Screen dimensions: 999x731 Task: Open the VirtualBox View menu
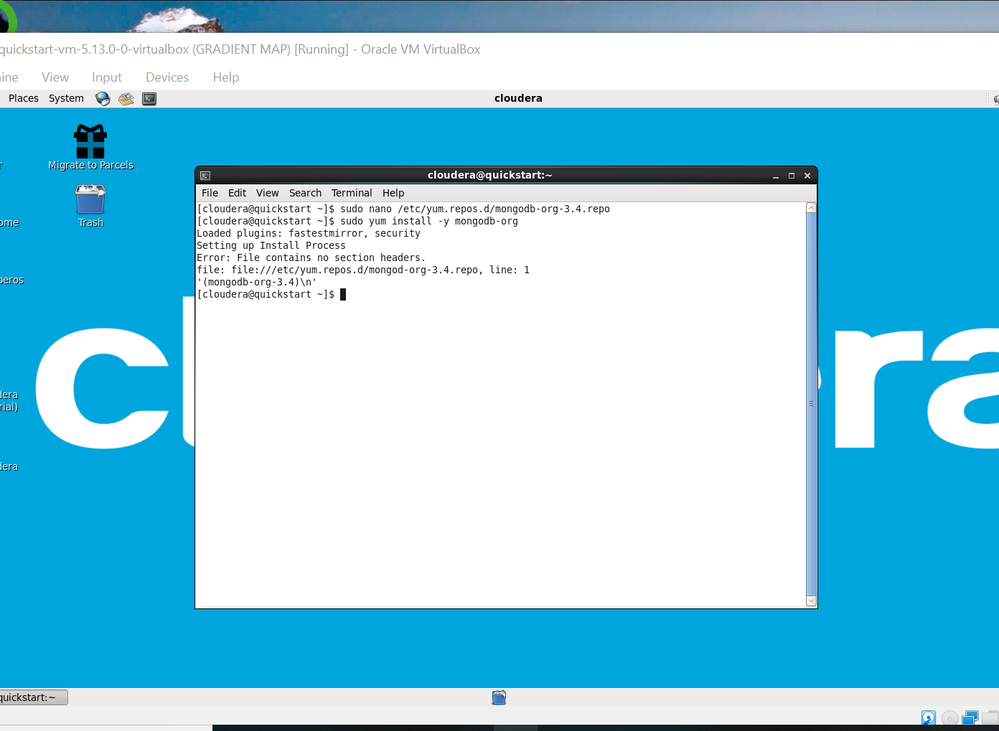pyautogui.click(x=55, y=77)
